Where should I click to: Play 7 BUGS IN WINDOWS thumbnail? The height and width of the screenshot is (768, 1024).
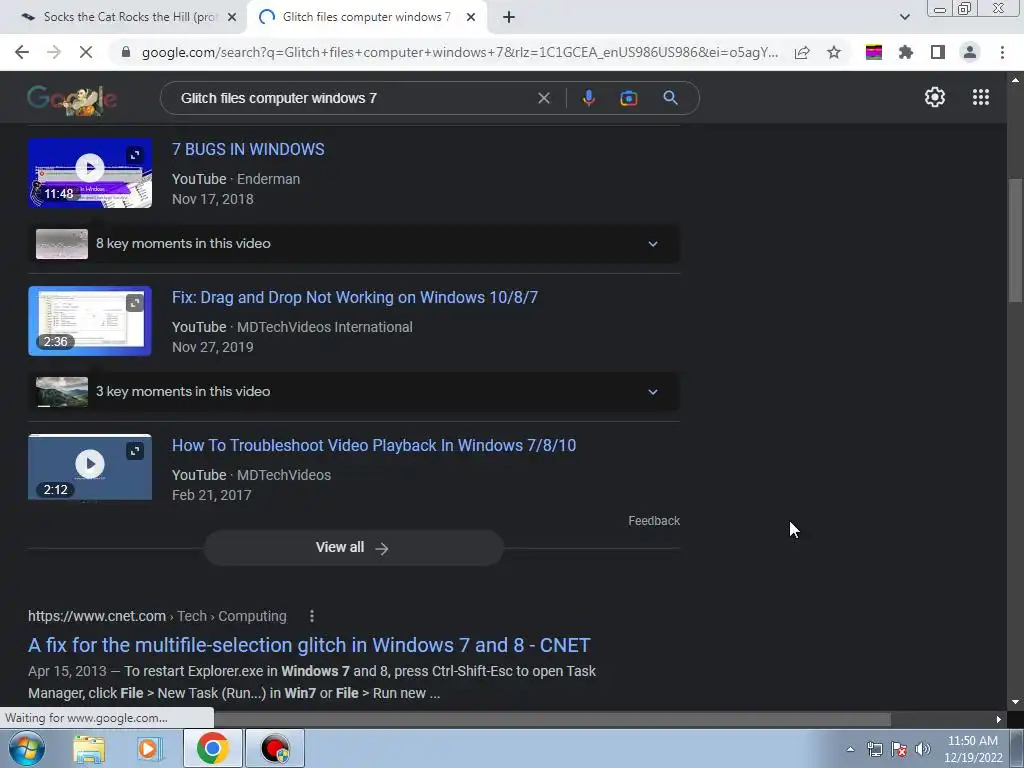tap(90, 173)
